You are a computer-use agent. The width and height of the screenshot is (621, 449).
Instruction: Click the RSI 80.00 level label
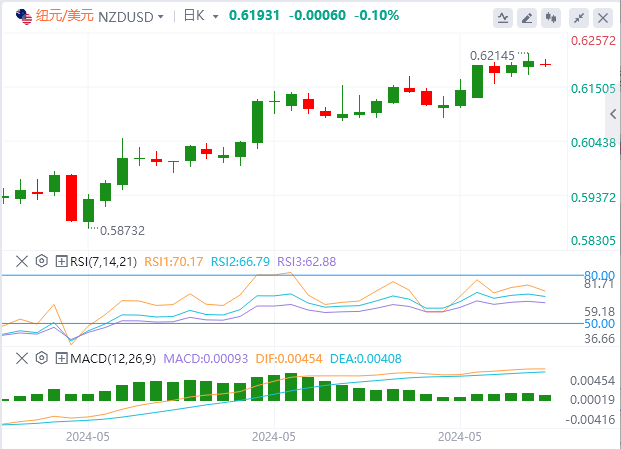599,275
